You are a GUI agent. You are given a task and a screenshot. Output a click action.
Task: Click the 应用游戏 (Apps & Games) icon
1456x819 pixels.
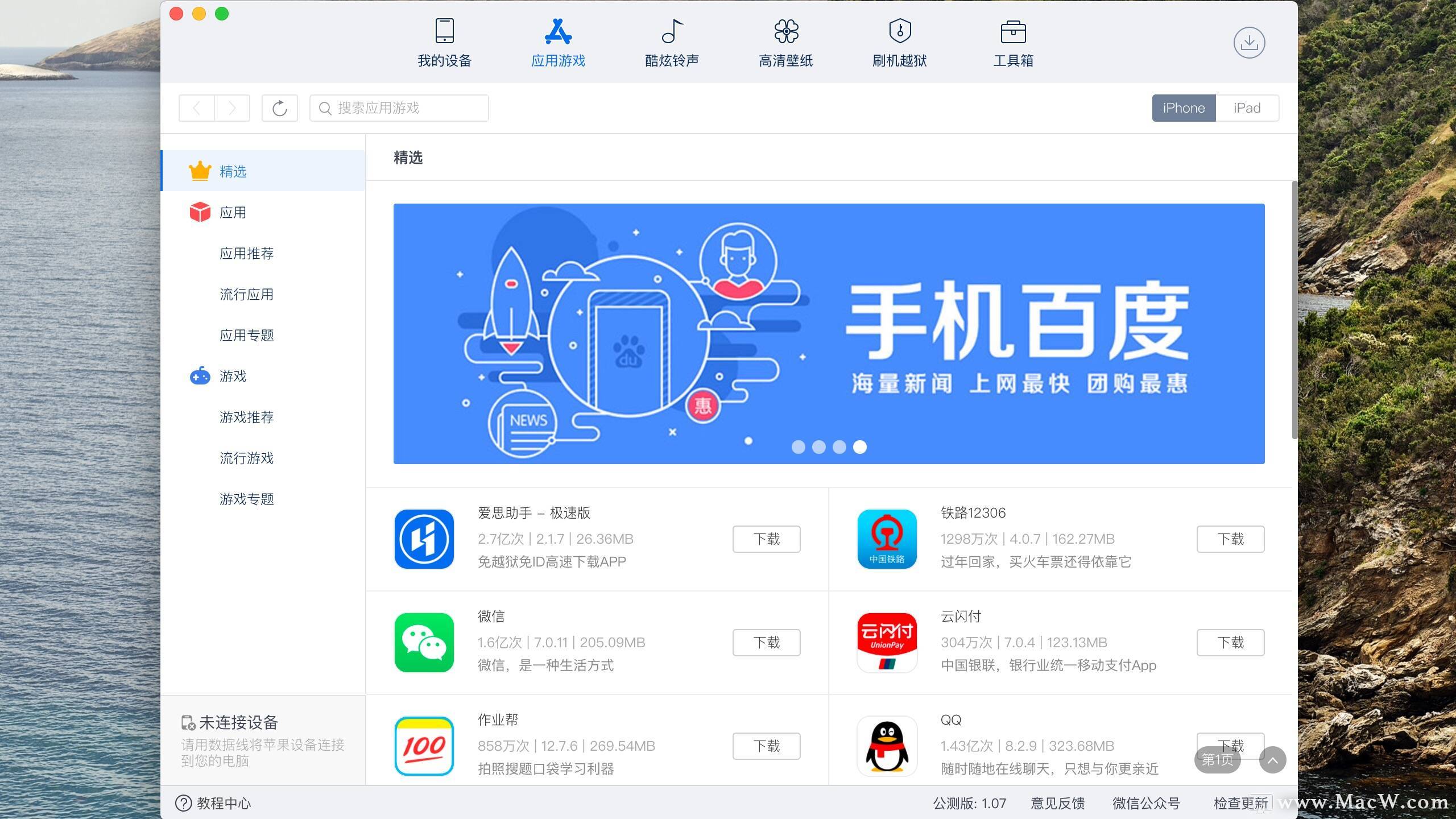pyautogui.click(x=557, y=40)
